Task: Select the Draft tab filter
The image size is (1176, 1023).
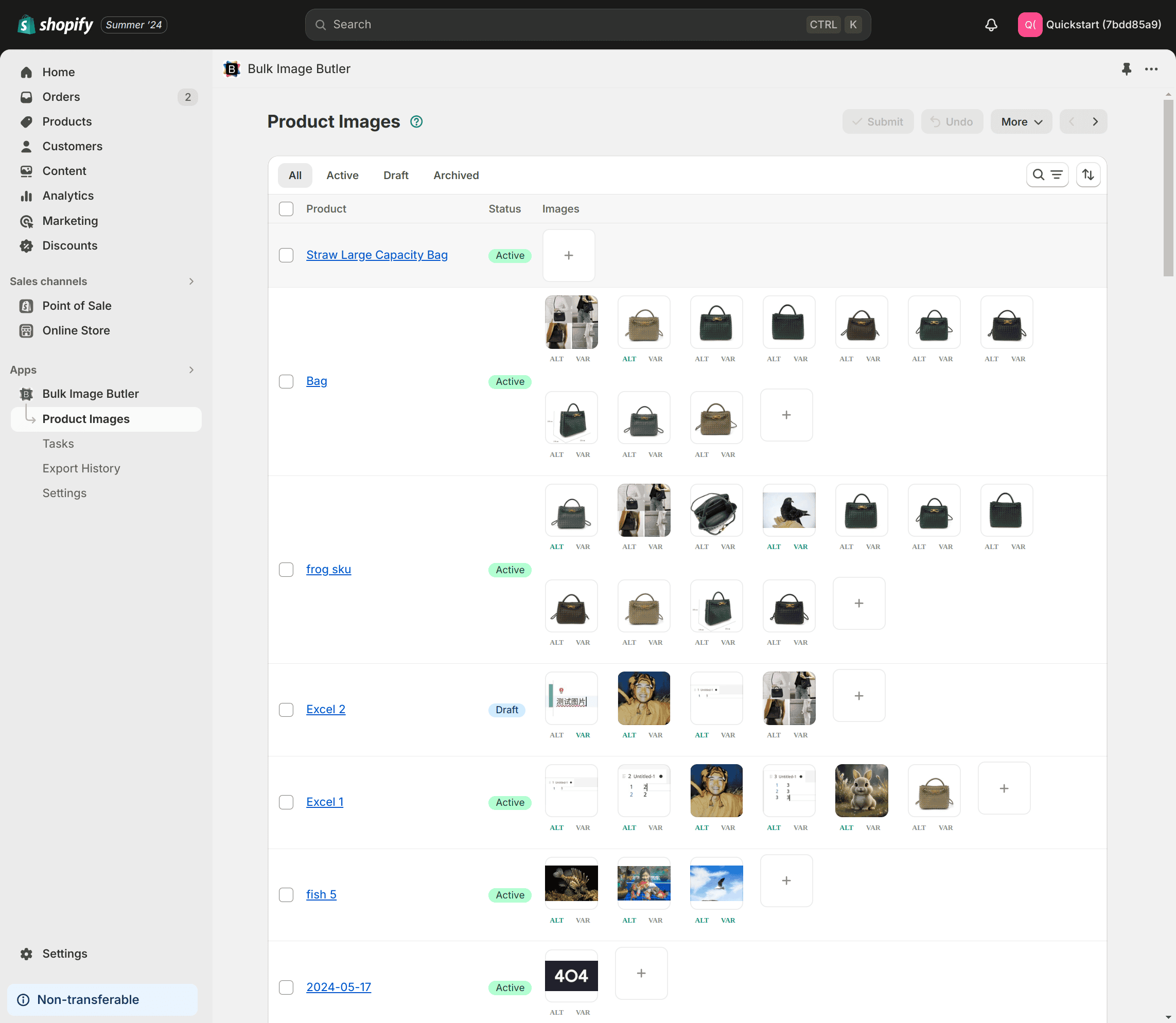Action: [396, 175]
